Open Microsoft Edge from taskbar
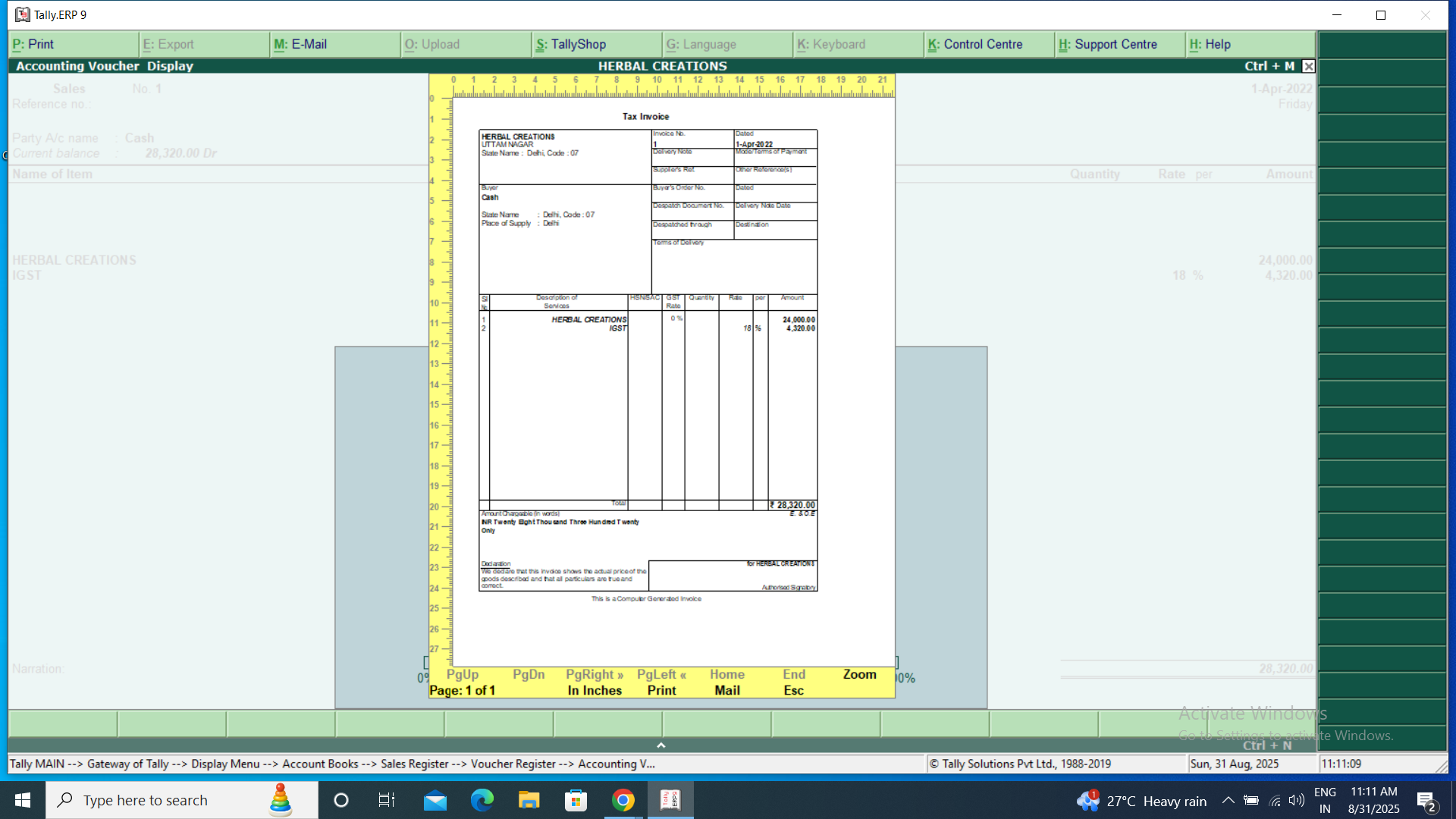Image resolution: width=1456 pixels, height=819 pixels. [x=482, y=800]
